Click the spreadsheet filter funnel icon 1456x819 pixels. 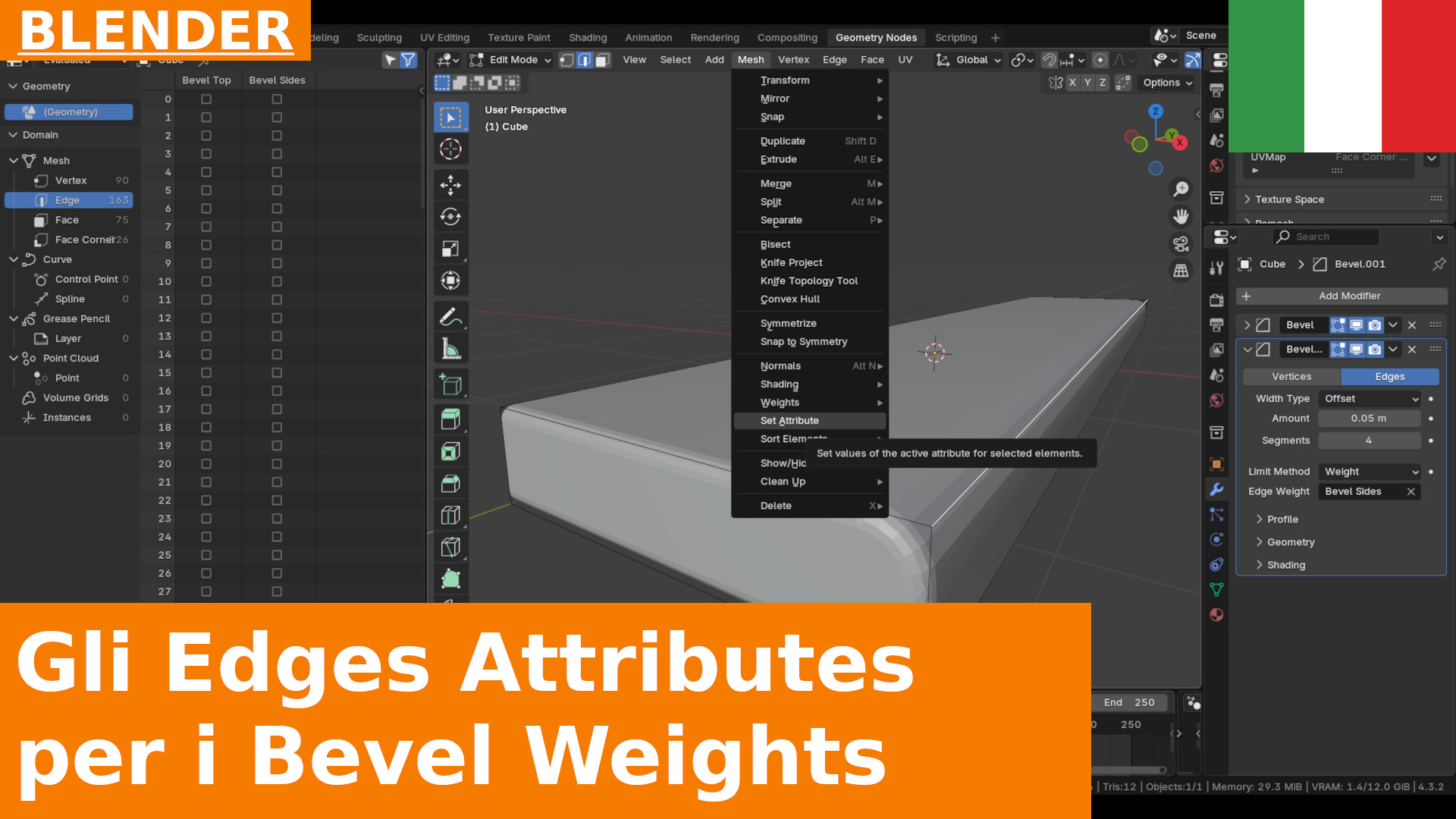tap(408, 60)
